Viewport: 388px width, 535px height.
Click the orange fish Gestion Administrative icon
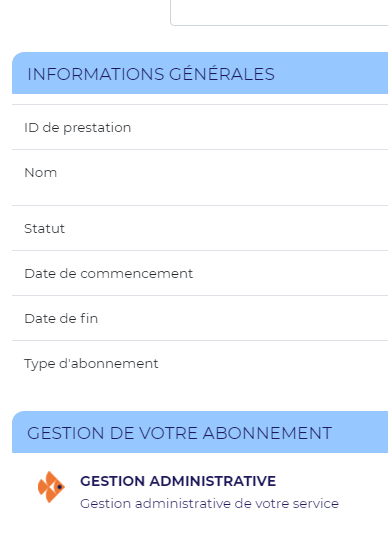(x=51, y=487)
